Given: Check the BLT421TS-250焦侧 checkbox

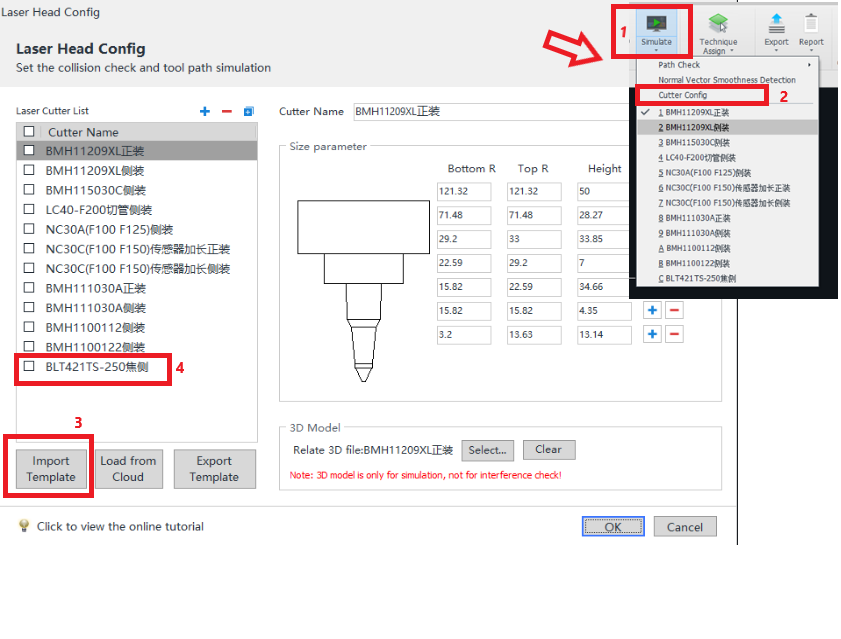Looking at the screenshot, I should pyautogui.click(x=29, y=366).
